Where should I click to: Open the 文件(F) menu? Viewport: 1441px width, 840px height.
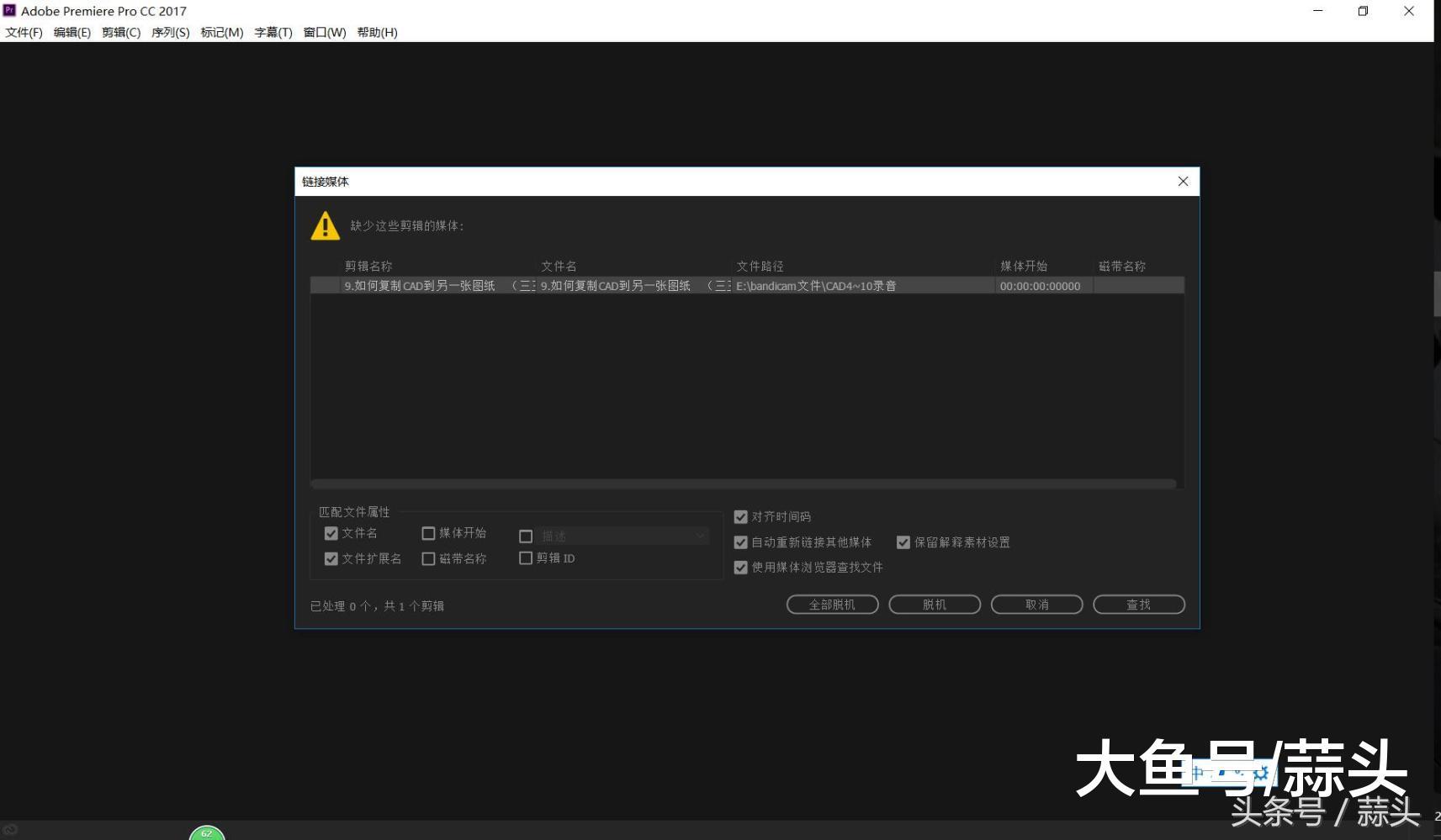[x=24, y=32]
